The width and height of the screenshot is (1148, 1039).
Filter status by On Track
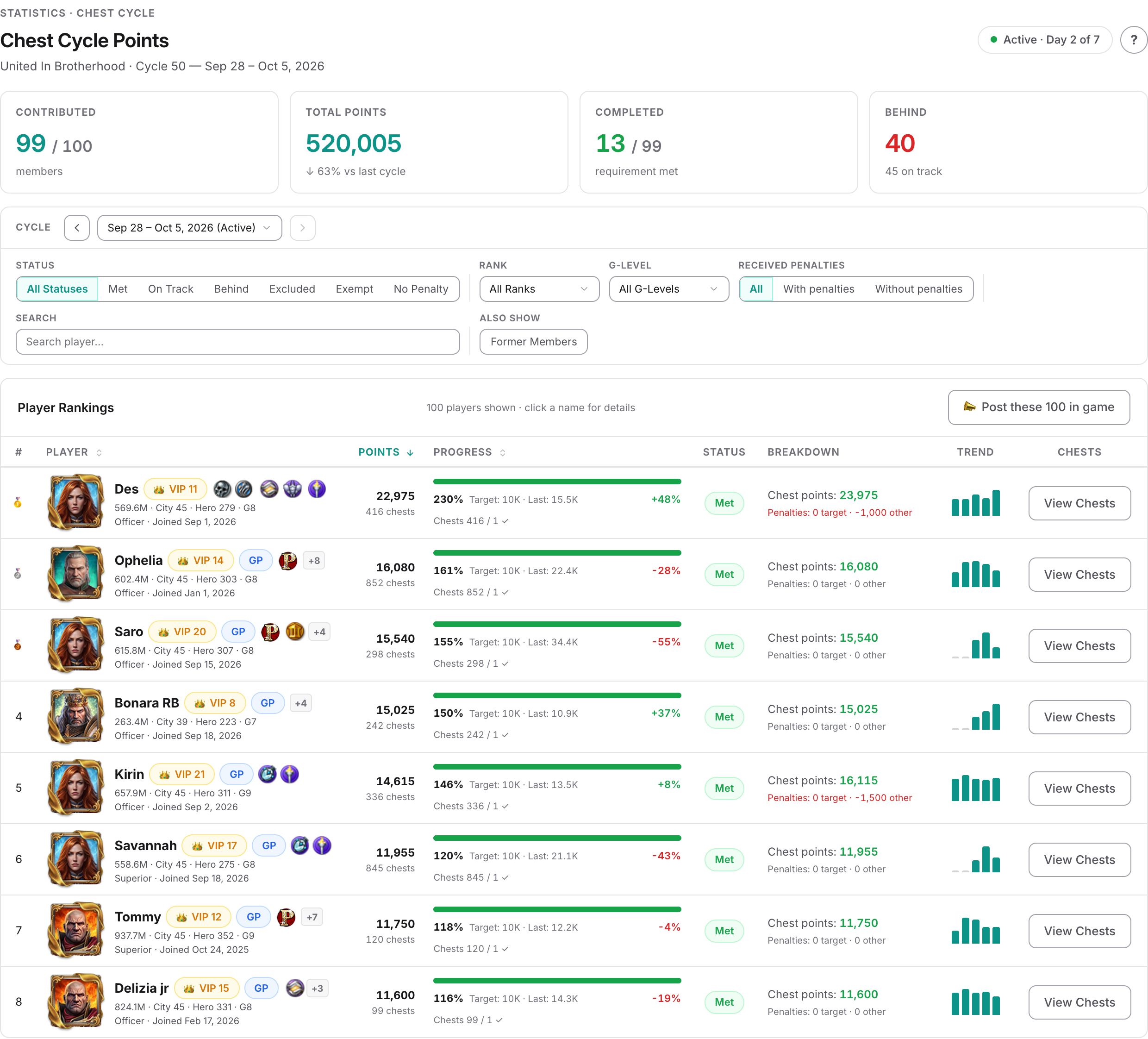coord(171,289)
